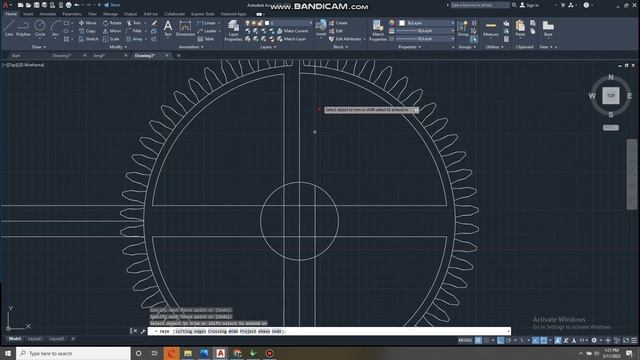Switch to the Start file tab
The image size is (640, 360).
point(16,56)
